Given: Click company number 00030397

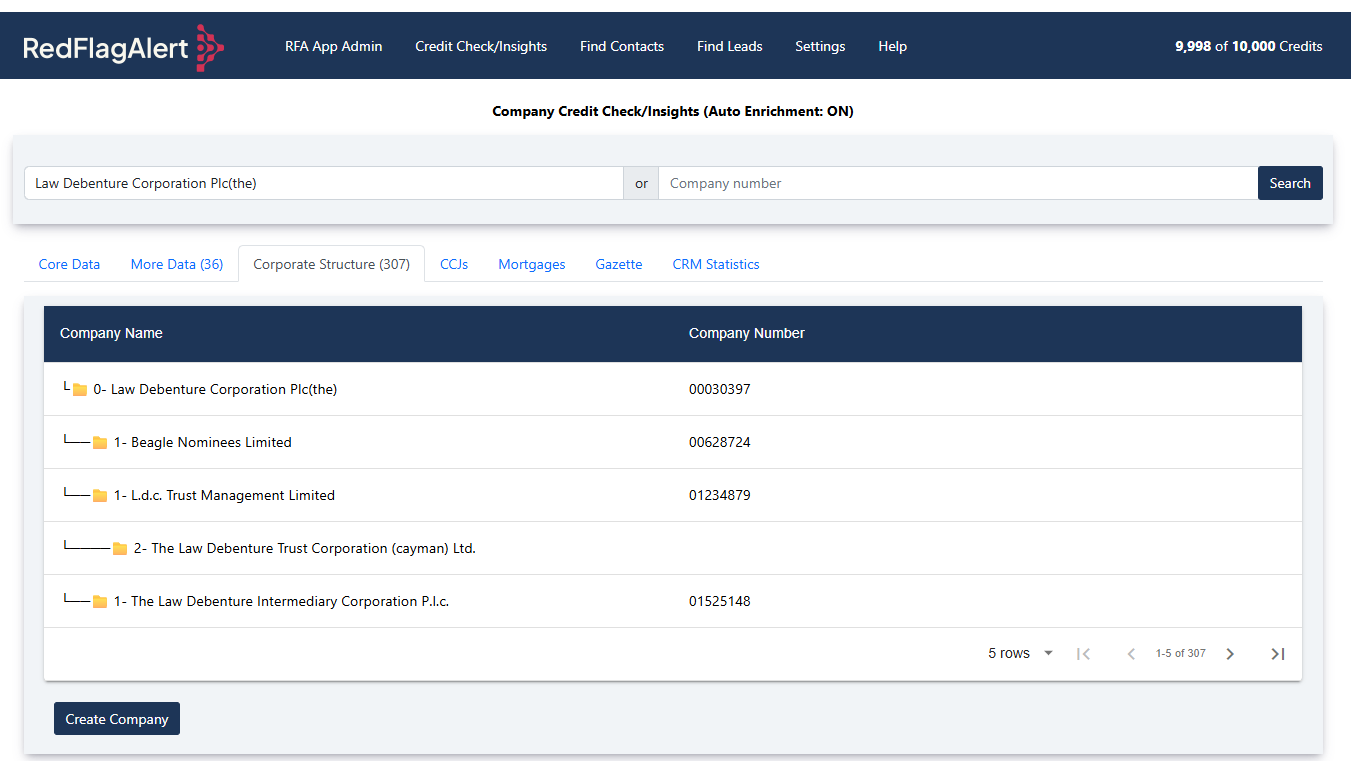Looking at the screenshot, I should (x=720, y=390).
